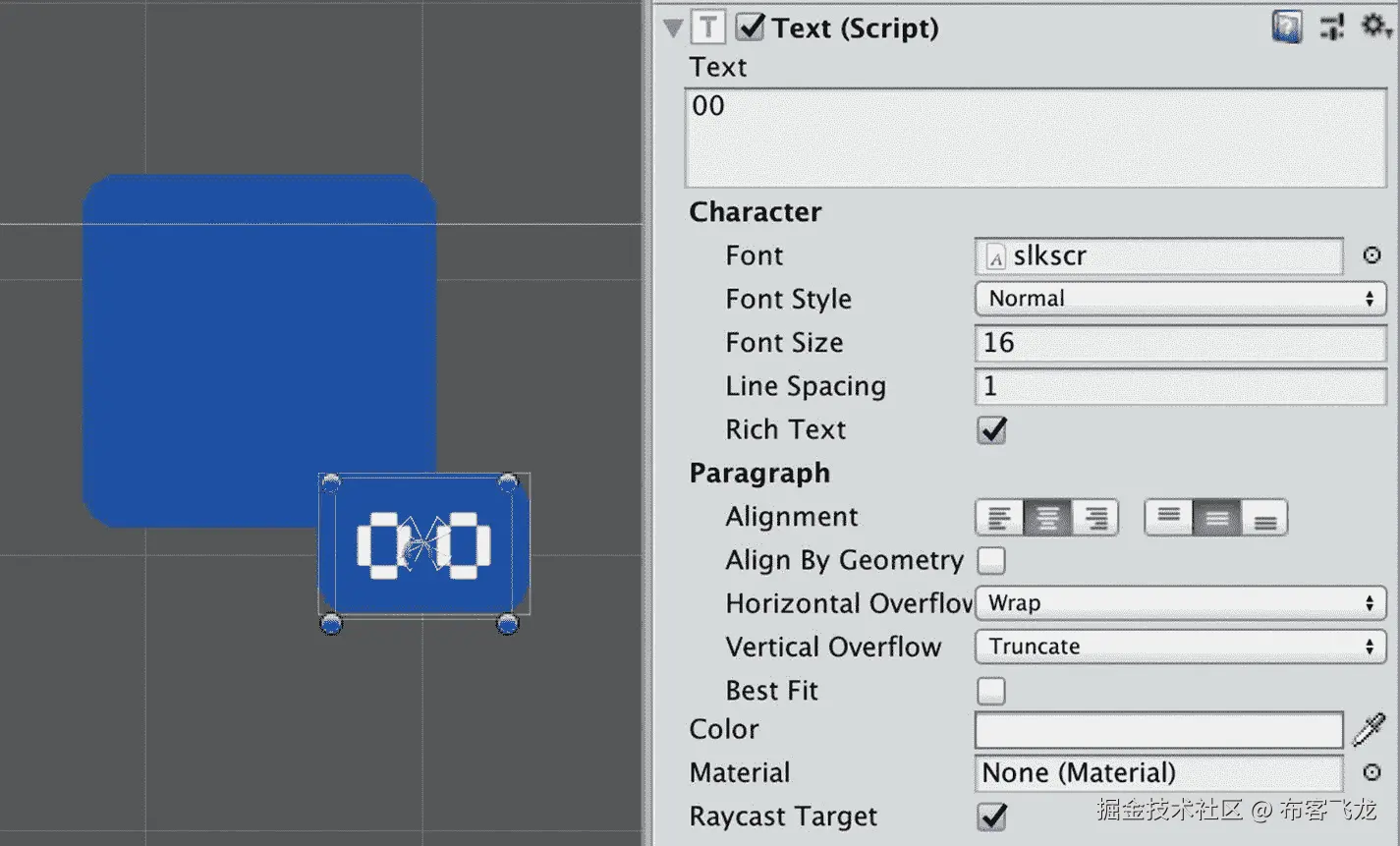The height and width of the screenshot is (846, 1400).
Task: Click the Best Fit label
Action: pyautogui.click(x=771, y=691)
